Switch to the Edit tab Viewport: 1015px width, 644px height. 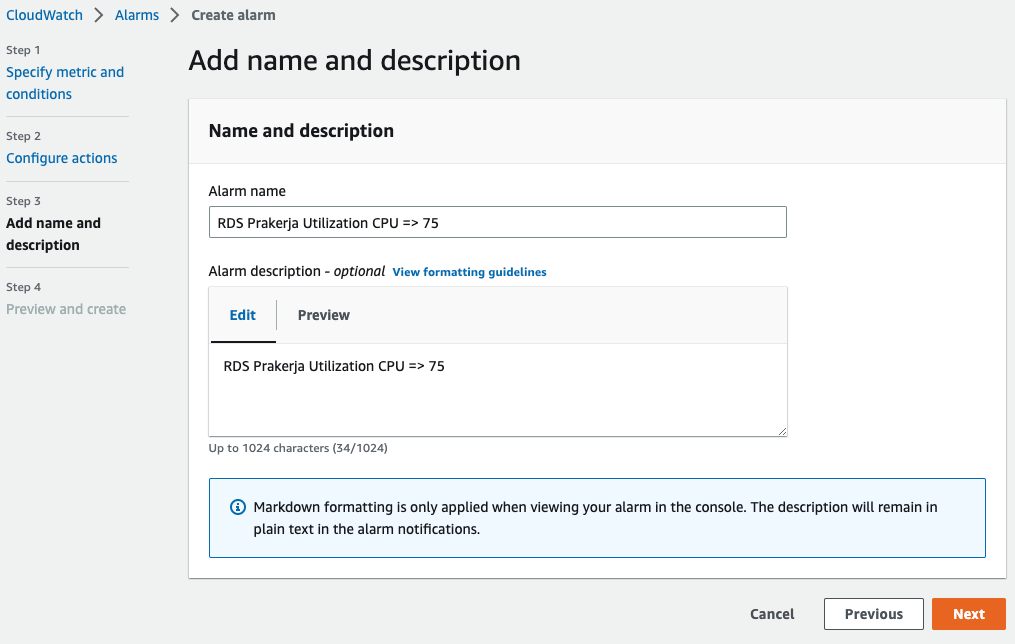(x=243, y=315)
